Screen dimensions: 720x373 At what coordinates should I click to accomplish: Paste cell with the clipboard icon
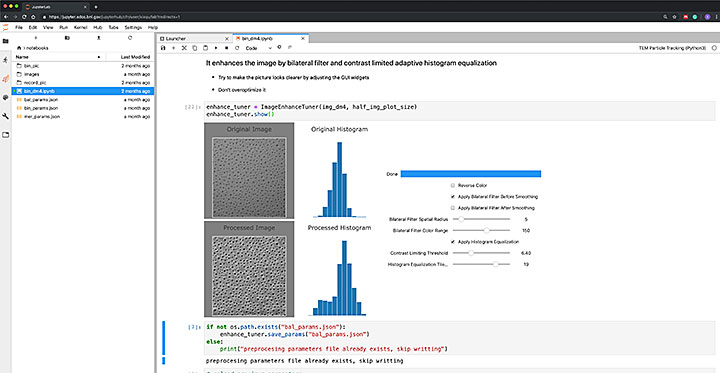pyautogui.click(x=205, y=48)
